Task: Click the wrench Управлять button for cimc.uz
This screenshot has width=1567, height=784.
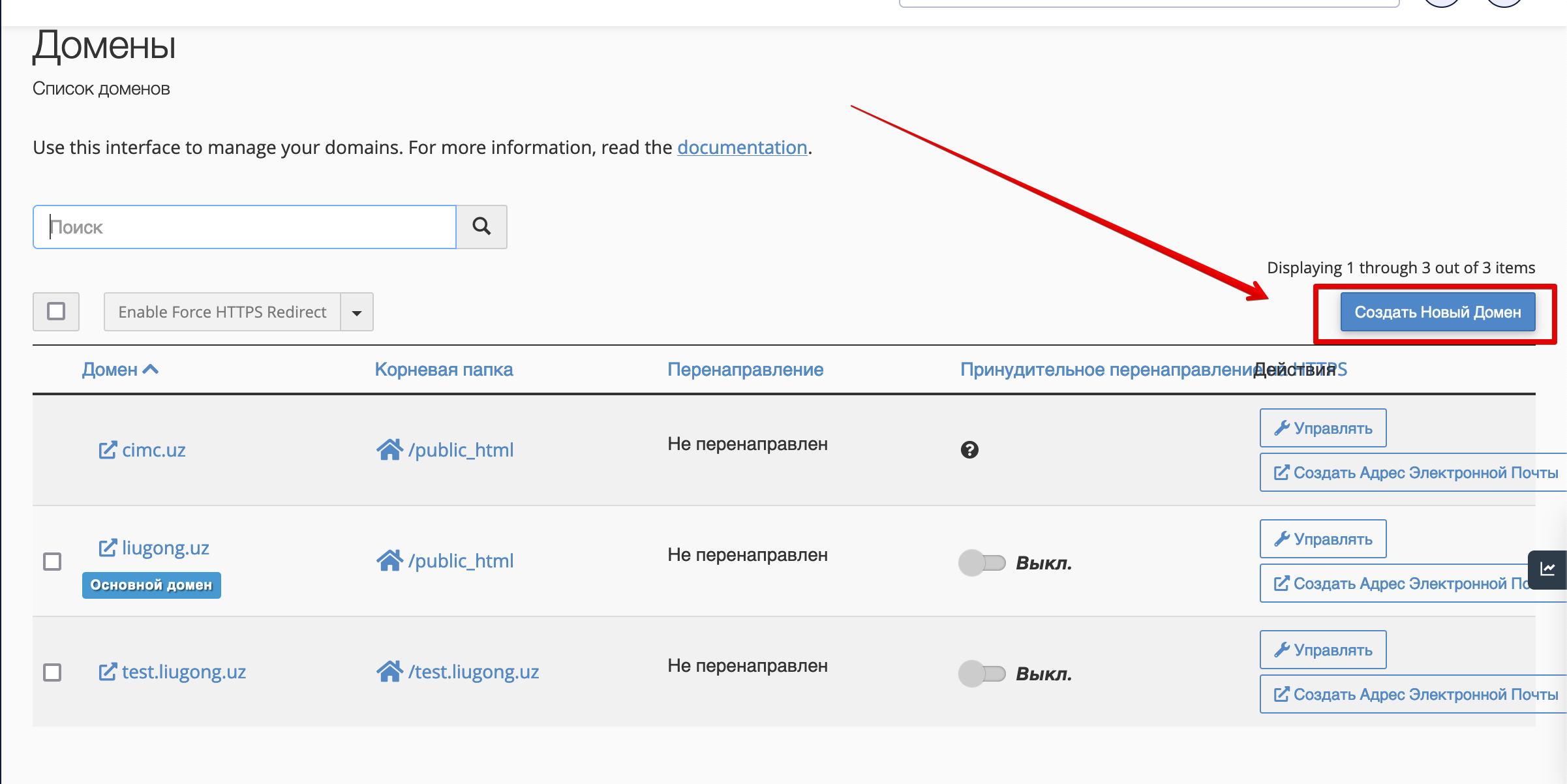Action: coord(1323,428)
